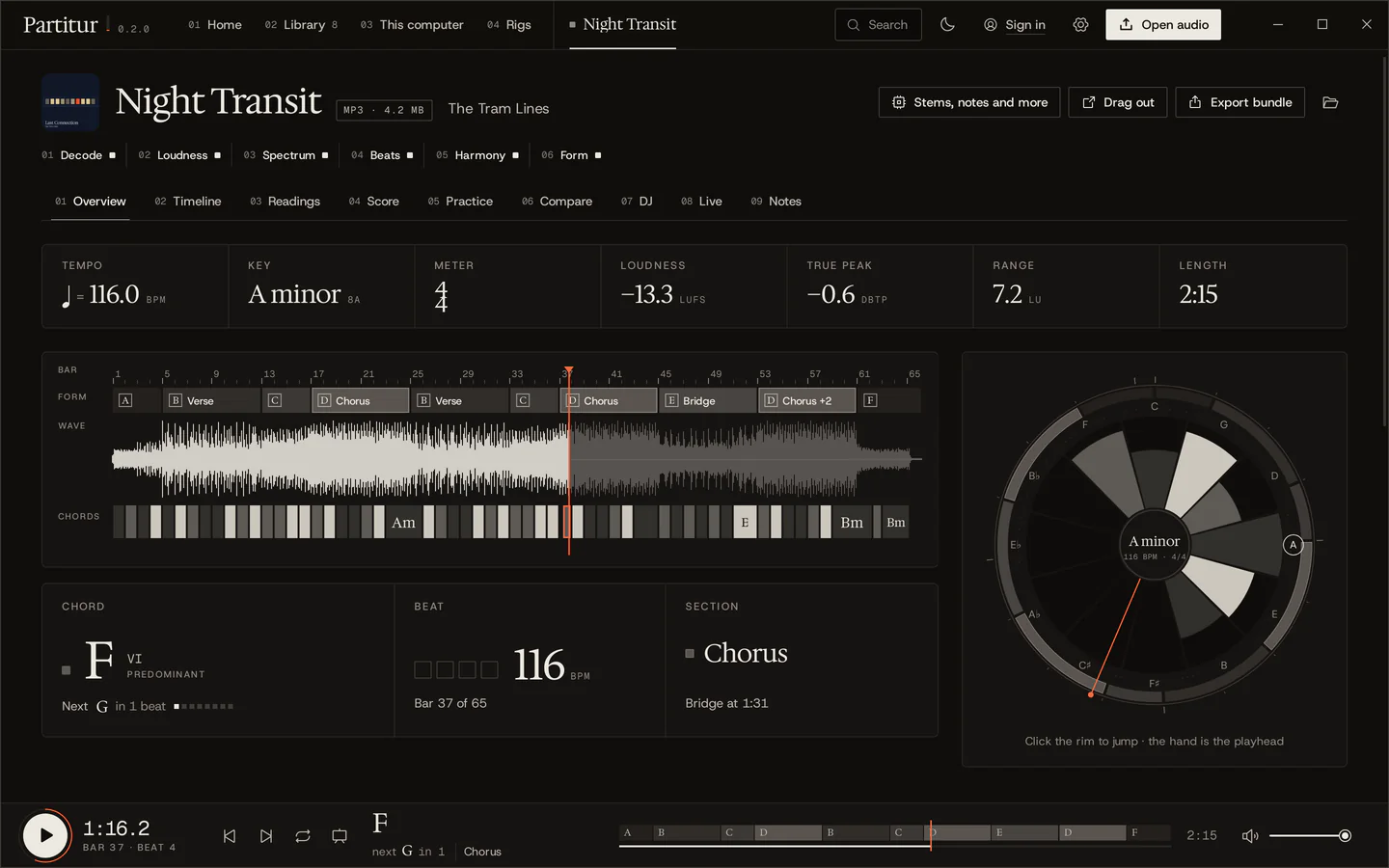Go to the Score tab

pos(374,202)
